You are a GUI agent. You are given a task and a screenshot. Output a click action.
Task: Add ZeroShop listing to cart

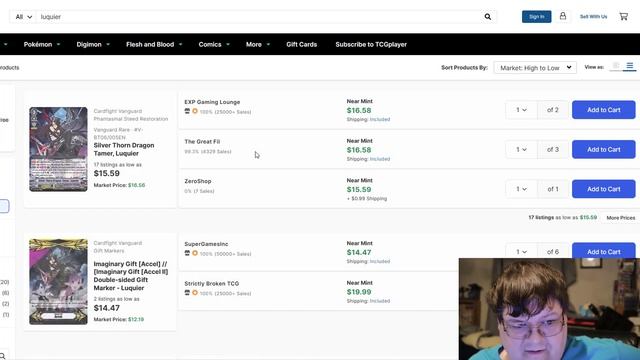point(604,189)
